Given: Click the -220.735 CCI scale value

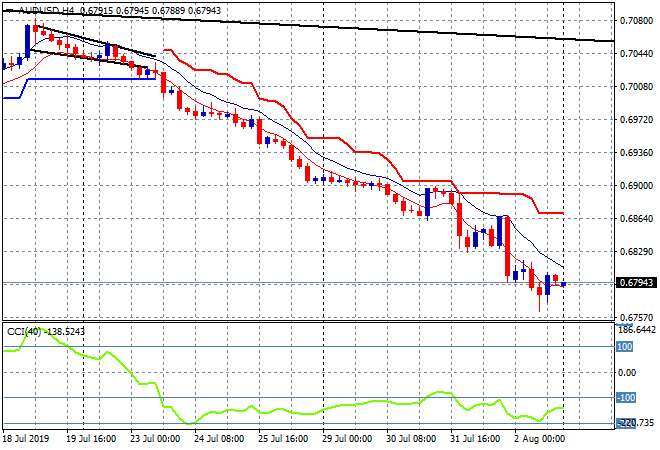Looking at the screenshot, I should pyautogui.click(x=636, y=423).
